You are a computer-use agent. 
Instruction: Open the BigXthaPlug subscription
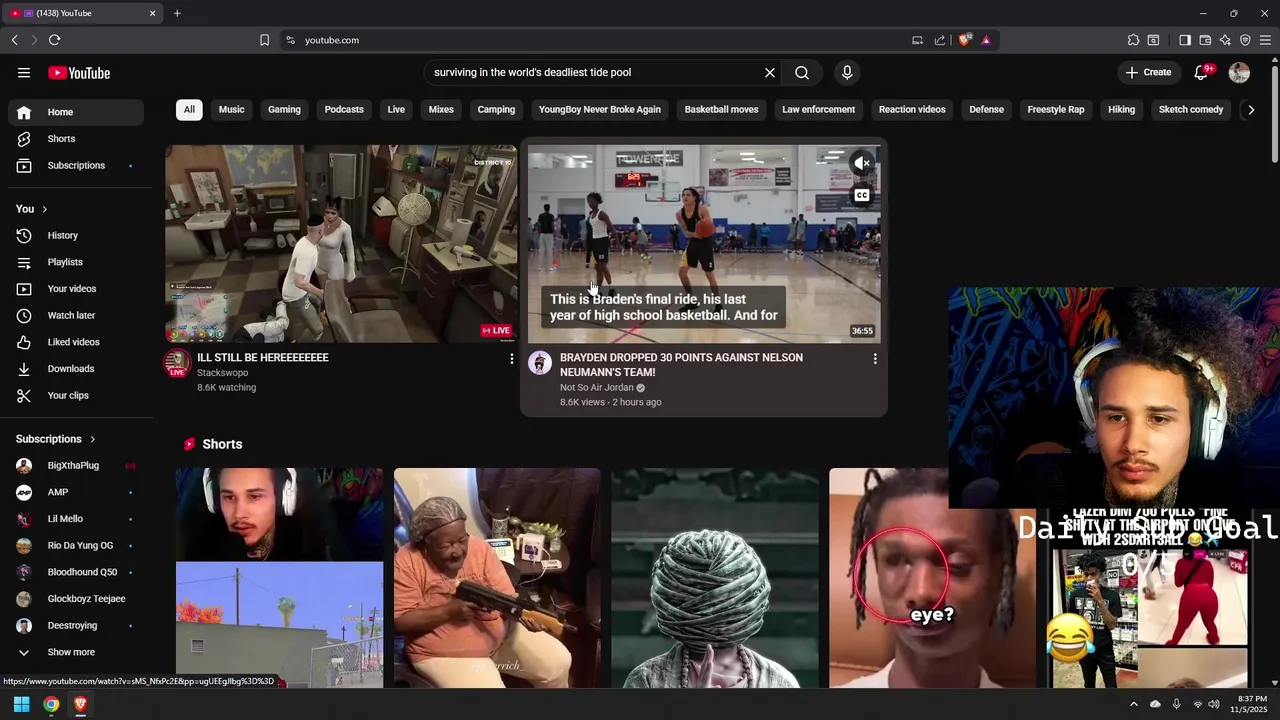tap(76, 466)
